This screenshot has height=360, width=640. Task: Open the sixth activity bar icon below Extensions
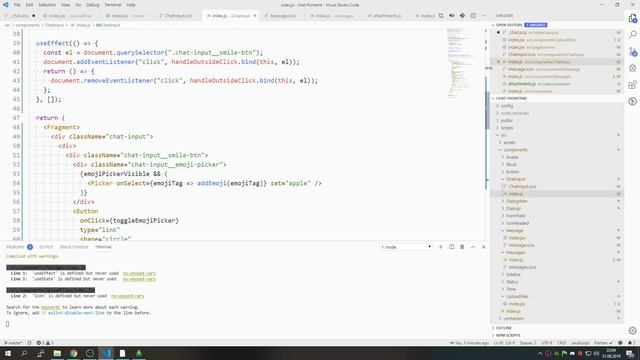pos(633,101)
